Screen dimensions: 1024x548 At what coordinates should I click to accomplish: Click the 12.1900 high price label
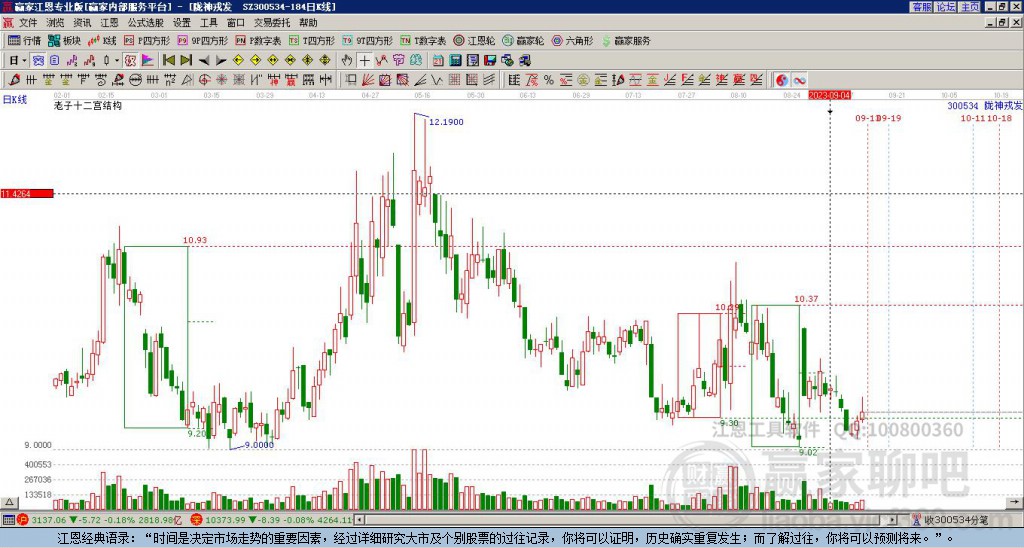[x=446, y=122]
